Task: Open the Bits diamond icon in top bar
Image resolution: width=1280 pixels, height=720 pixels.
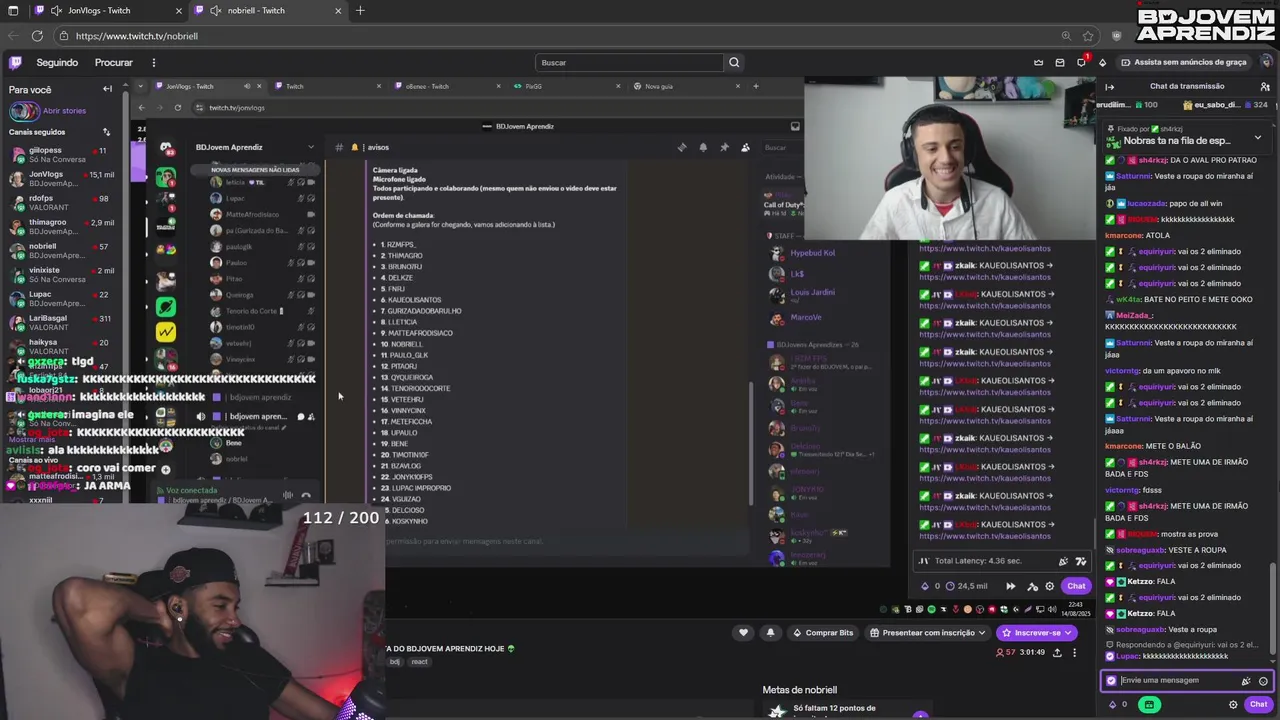Action: pos(1102,62)
